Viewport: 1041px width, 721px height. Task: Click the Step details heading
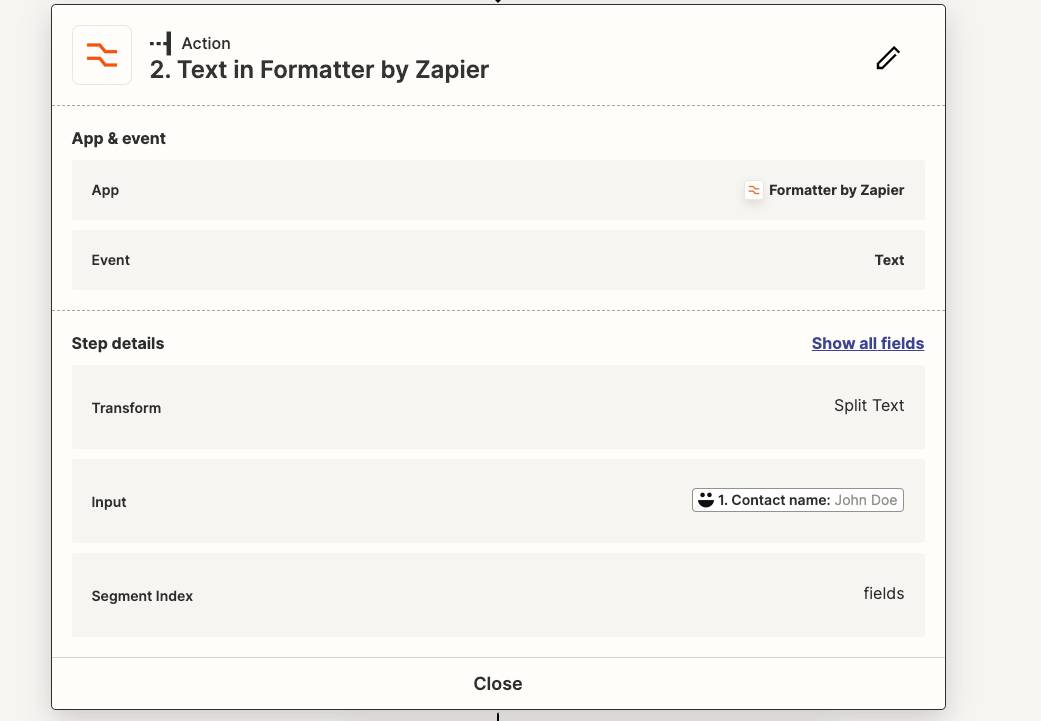pyautogui.click(x=118, y=343)
